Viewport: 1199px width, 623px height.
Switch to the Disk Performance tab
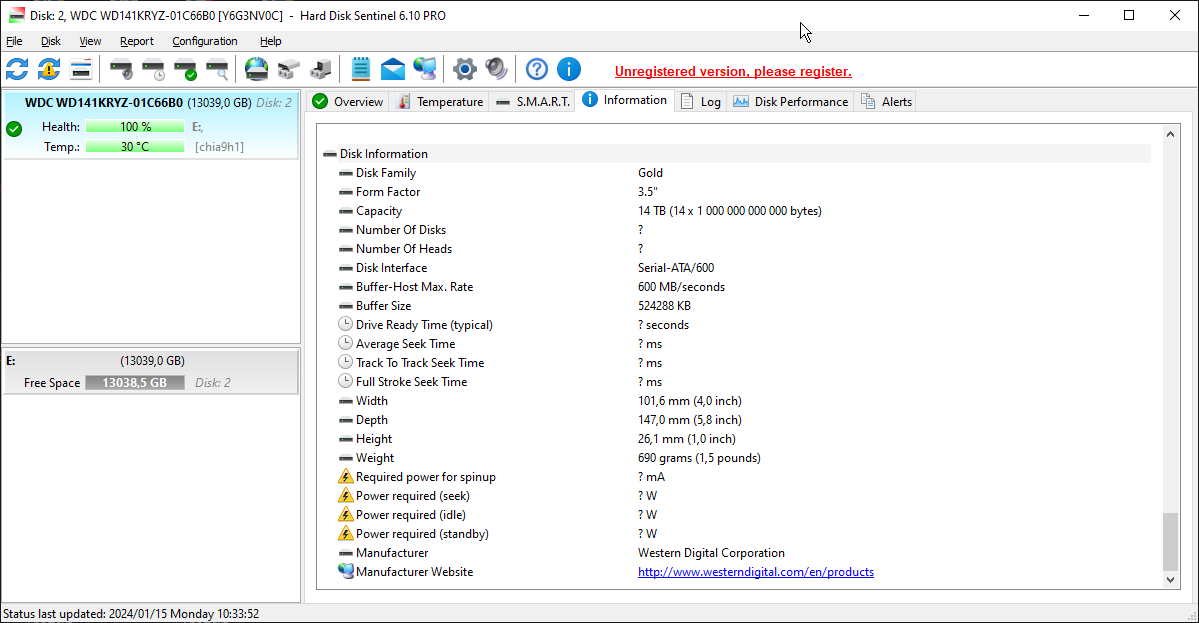click(x=791, y=102)
